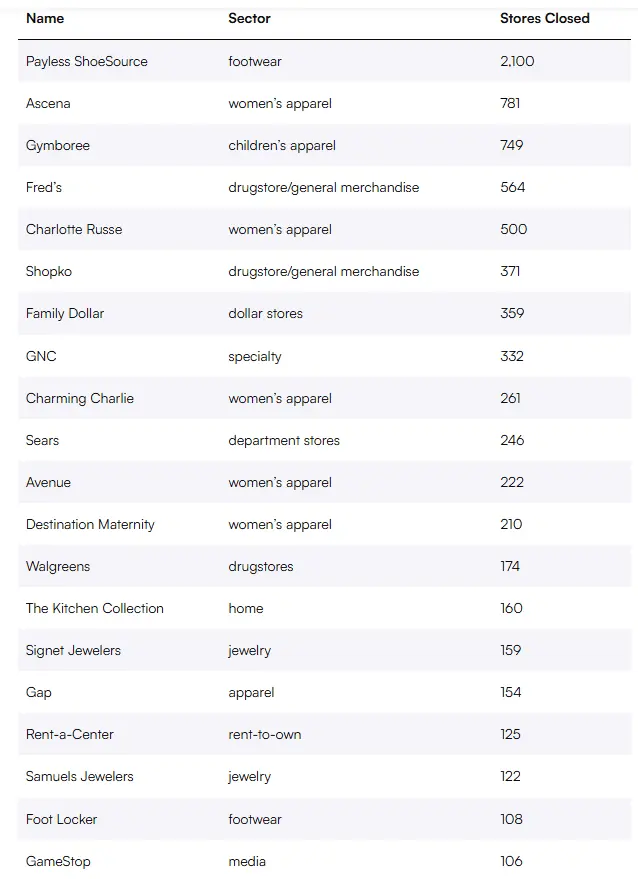Click the Name column header
Image resolution: width=638 pixels, height=879 pixels.
pyautogui.click(x=45, y=18)
